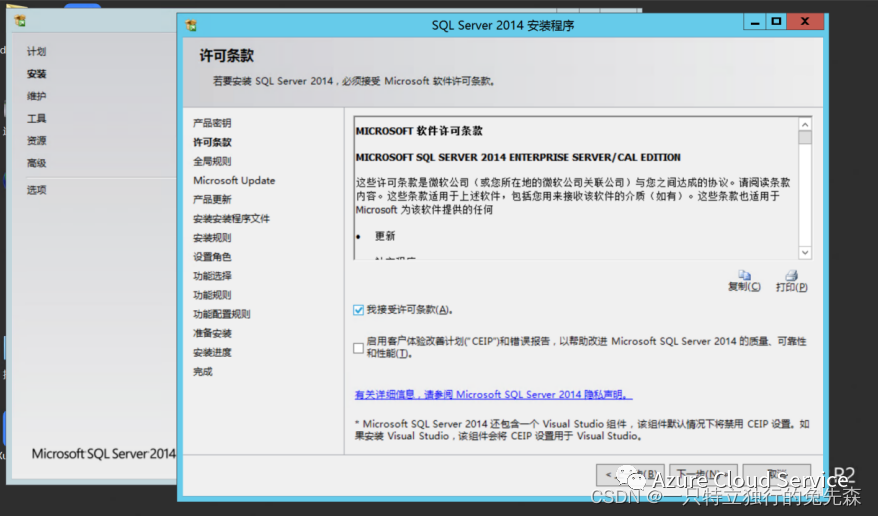This screenshot has width=878, height=516.
Task: Select 安装进度 step in setup sidebar
Action: [x=212, y=353]
